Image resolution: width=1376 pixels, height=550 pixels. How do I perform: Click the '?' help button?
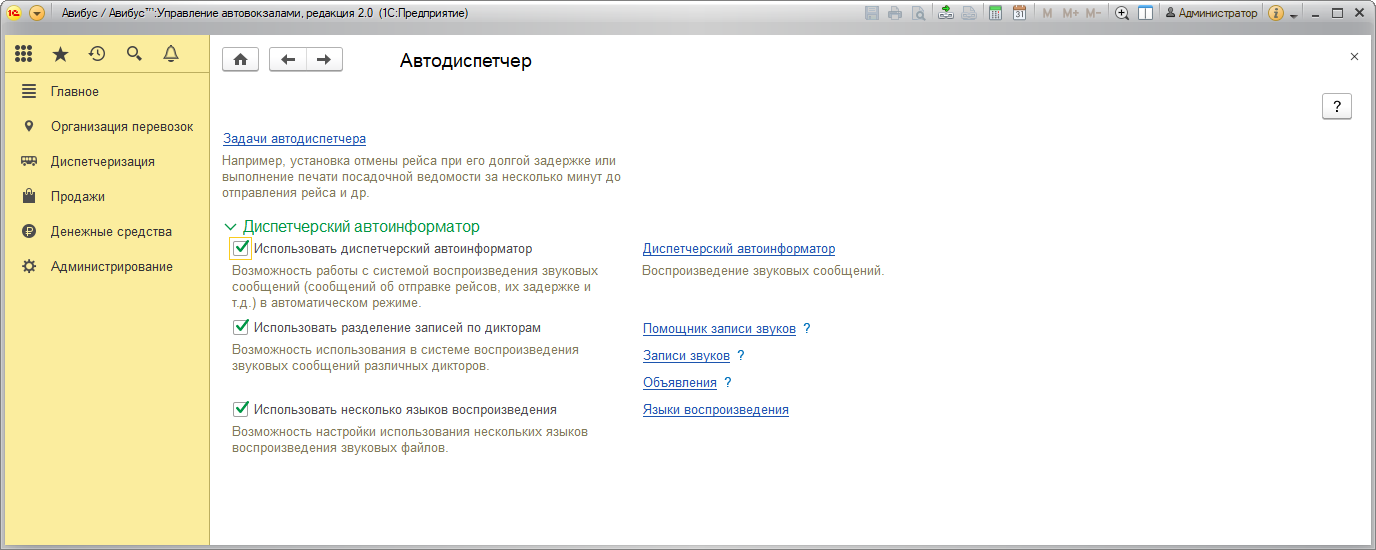tap(1336, 107)
